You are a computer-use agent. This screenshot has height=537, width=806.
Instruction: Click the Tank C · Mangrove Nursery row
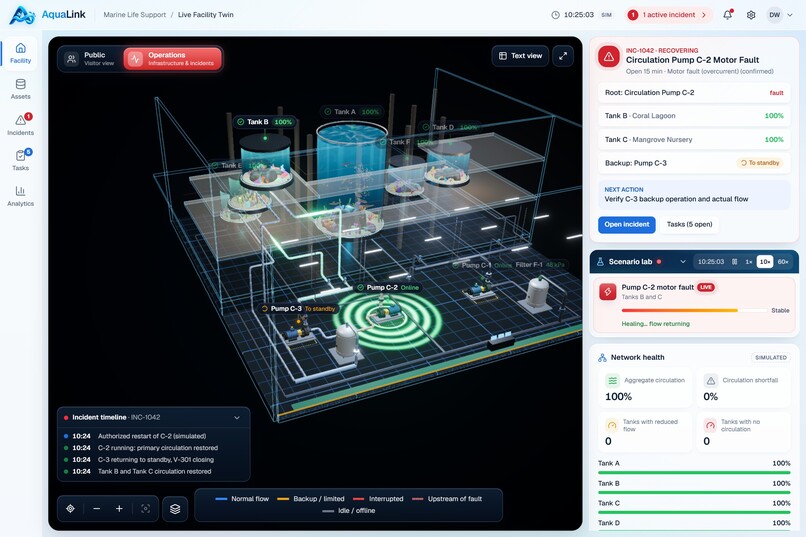(x=694, y=140)
